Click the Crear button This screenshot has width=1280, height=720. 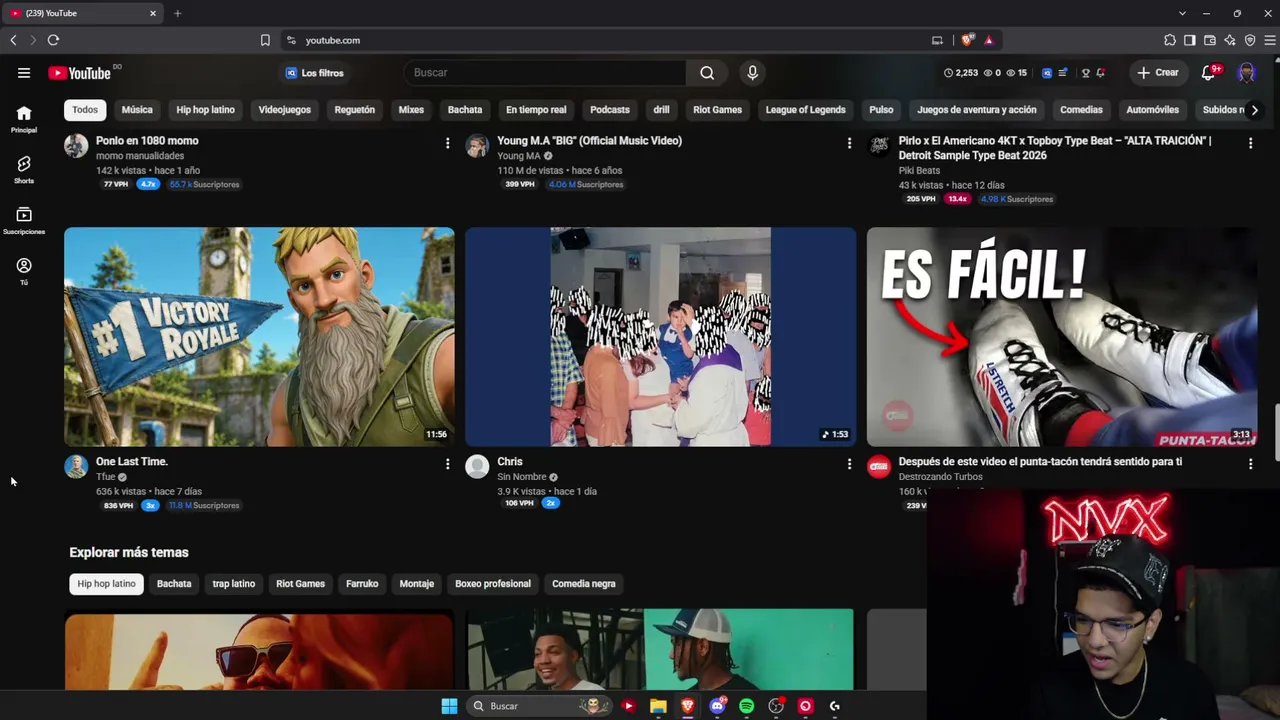(1158, 73)
